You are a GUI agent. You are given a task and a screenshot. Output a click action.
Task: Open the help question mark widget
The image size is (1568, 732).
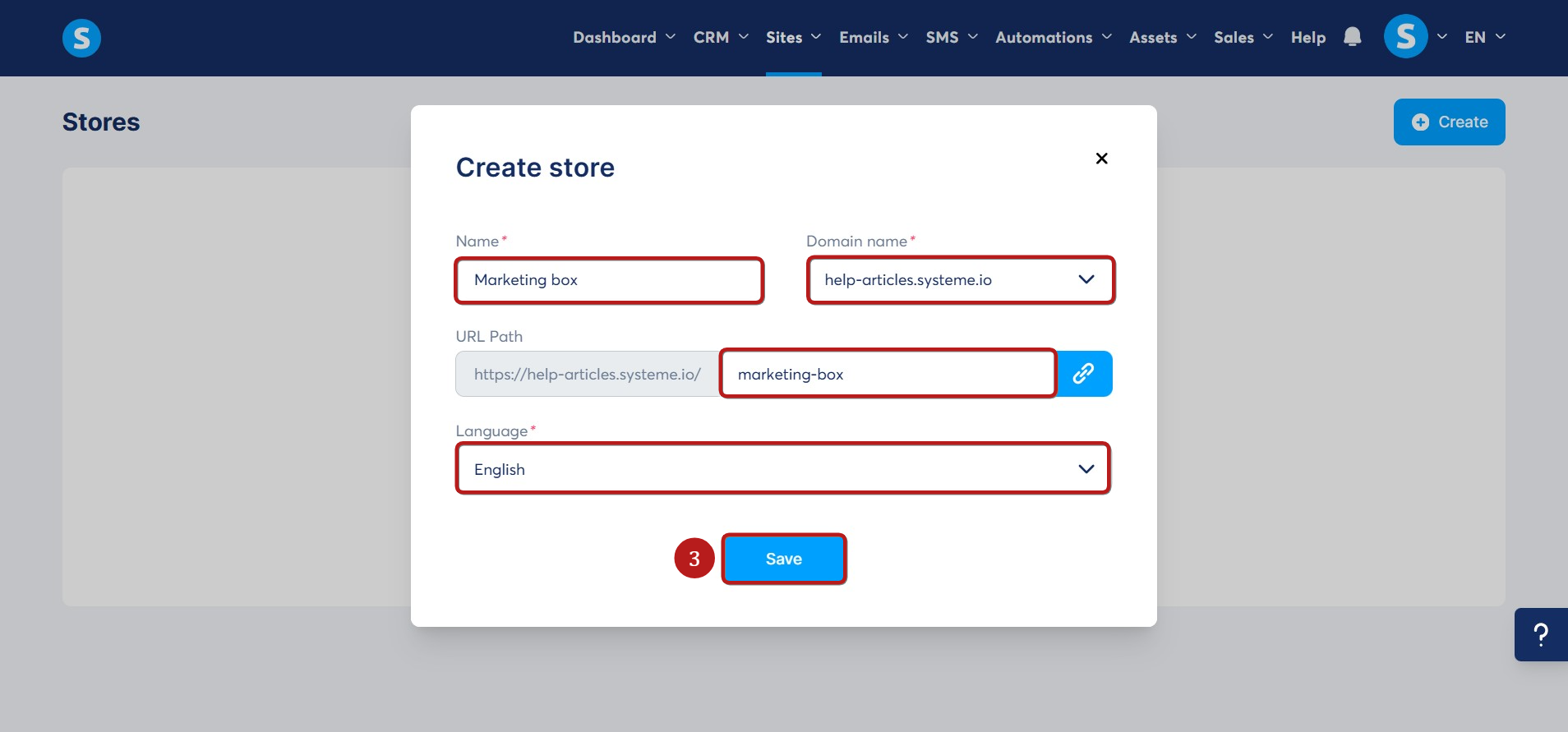(x=1541, y=634)
